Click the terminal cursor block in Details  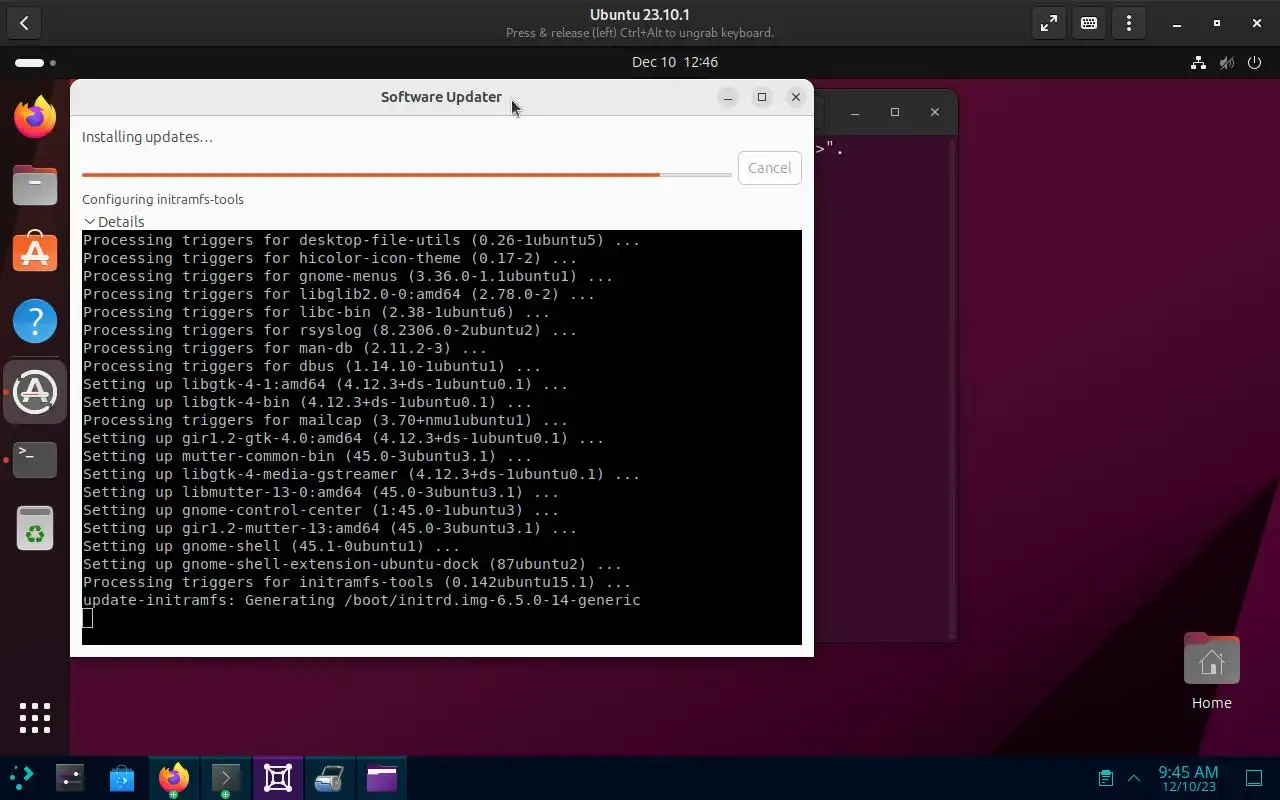pyautogui.click(x=88, y=618)
